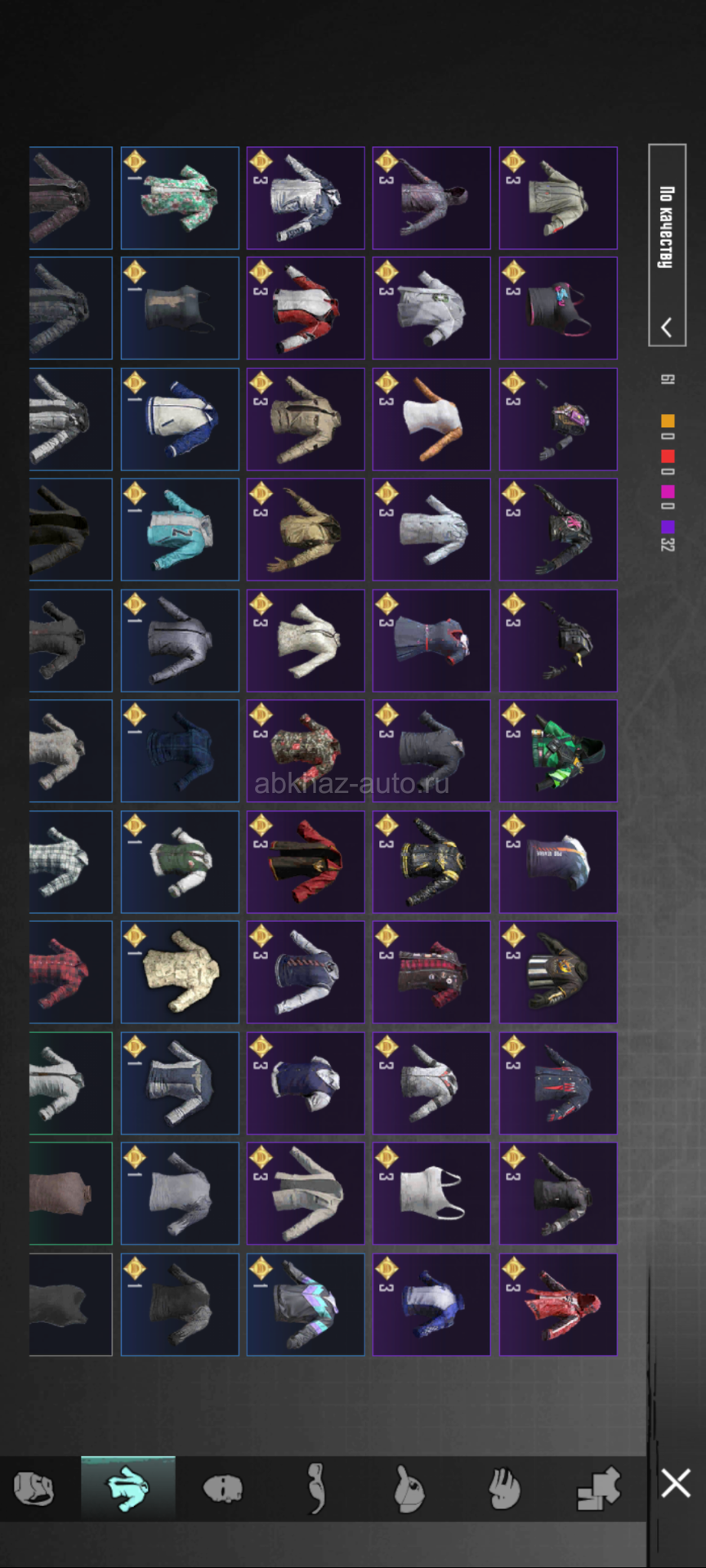Open the face mask category icon
This screenshot has width=706, height=1568.
[x=222, y=1489]
